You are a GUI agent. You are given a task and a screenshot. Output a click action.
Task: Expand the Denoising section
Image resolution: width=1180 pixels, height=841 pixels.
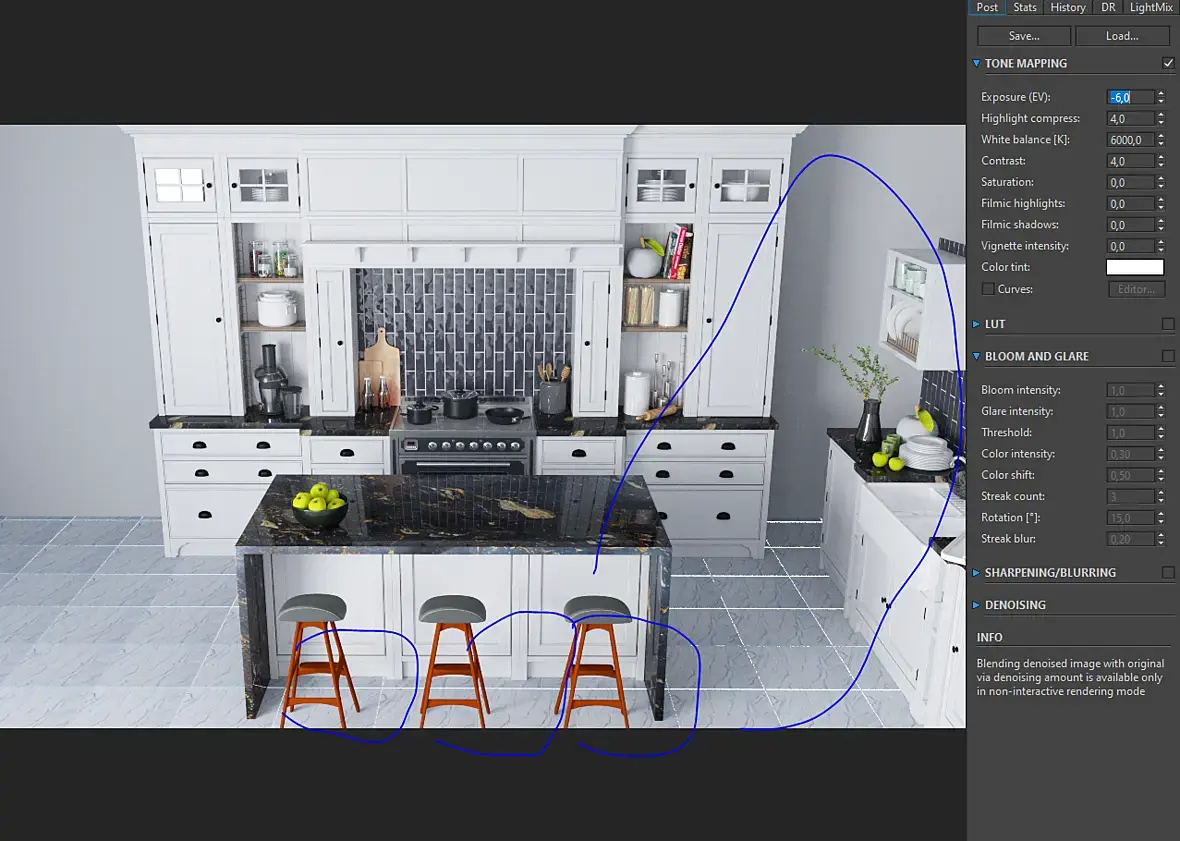[977, 605]
